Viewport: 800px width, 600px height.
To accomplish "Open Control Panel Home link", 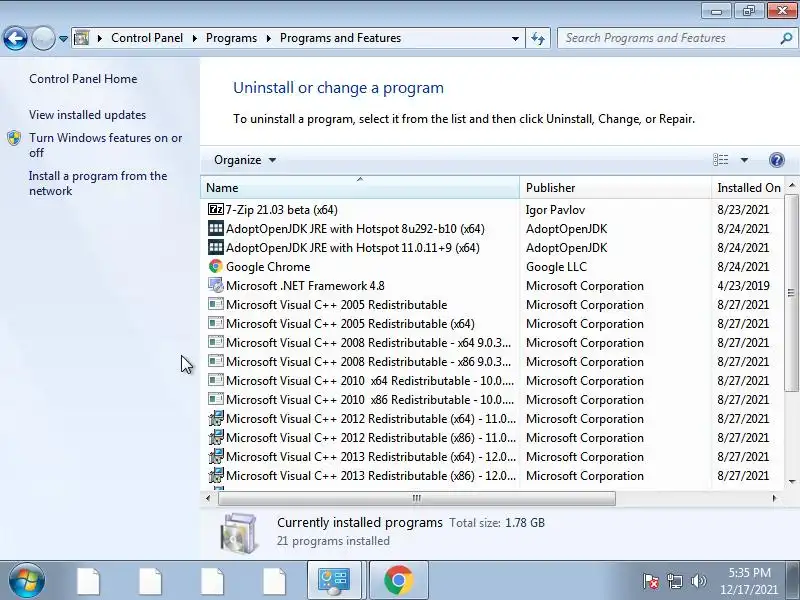I will tap(83, 79).
